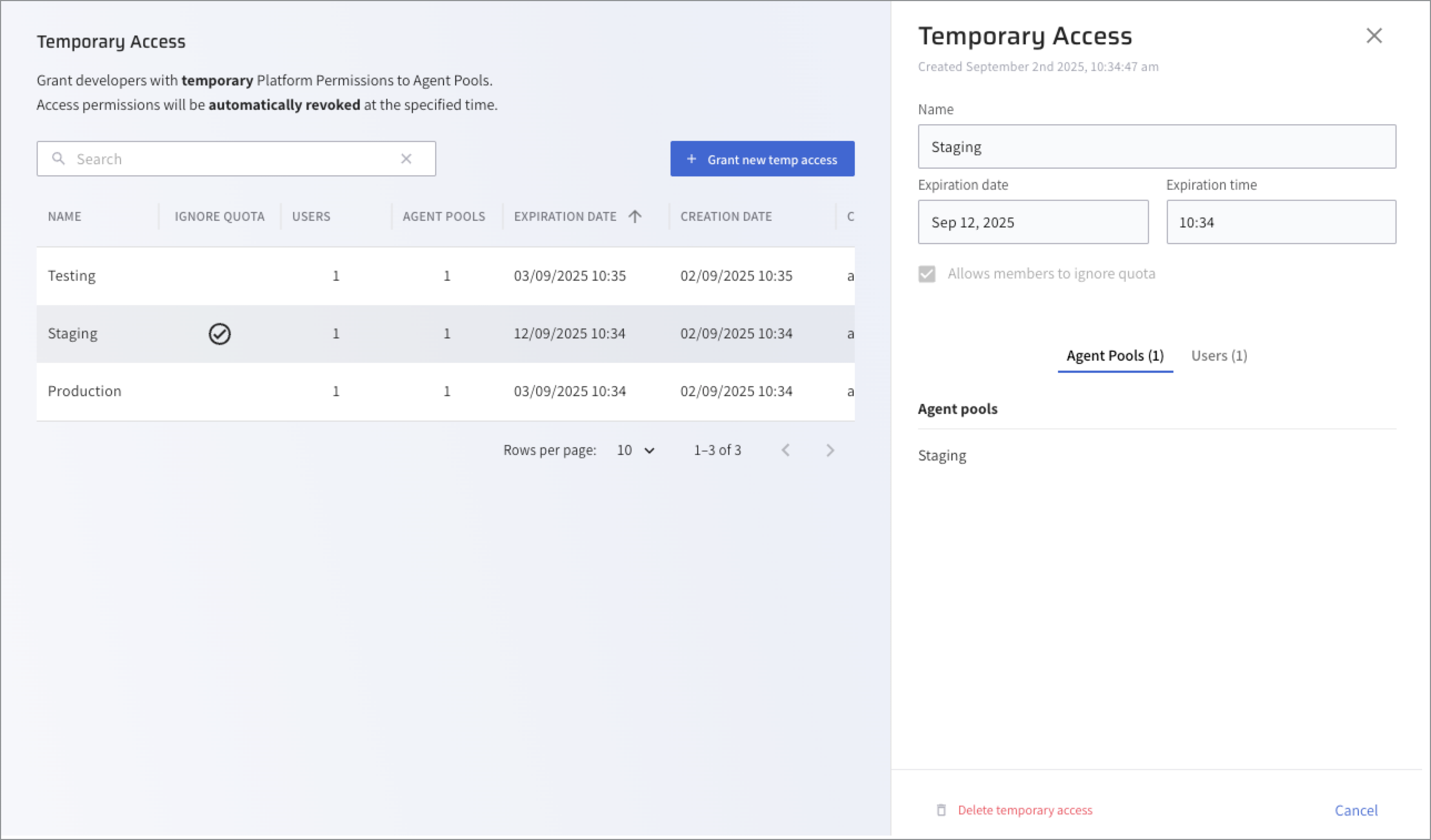Go to previous page of results

coord(786,450)
